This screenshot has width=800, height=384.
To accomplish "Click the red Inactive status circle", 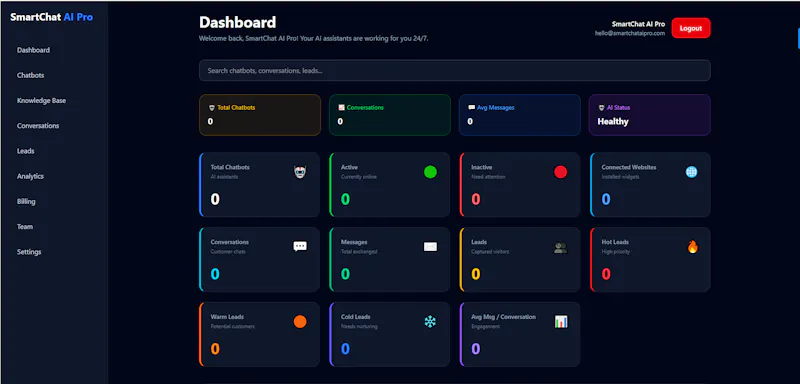I will 560,172.
